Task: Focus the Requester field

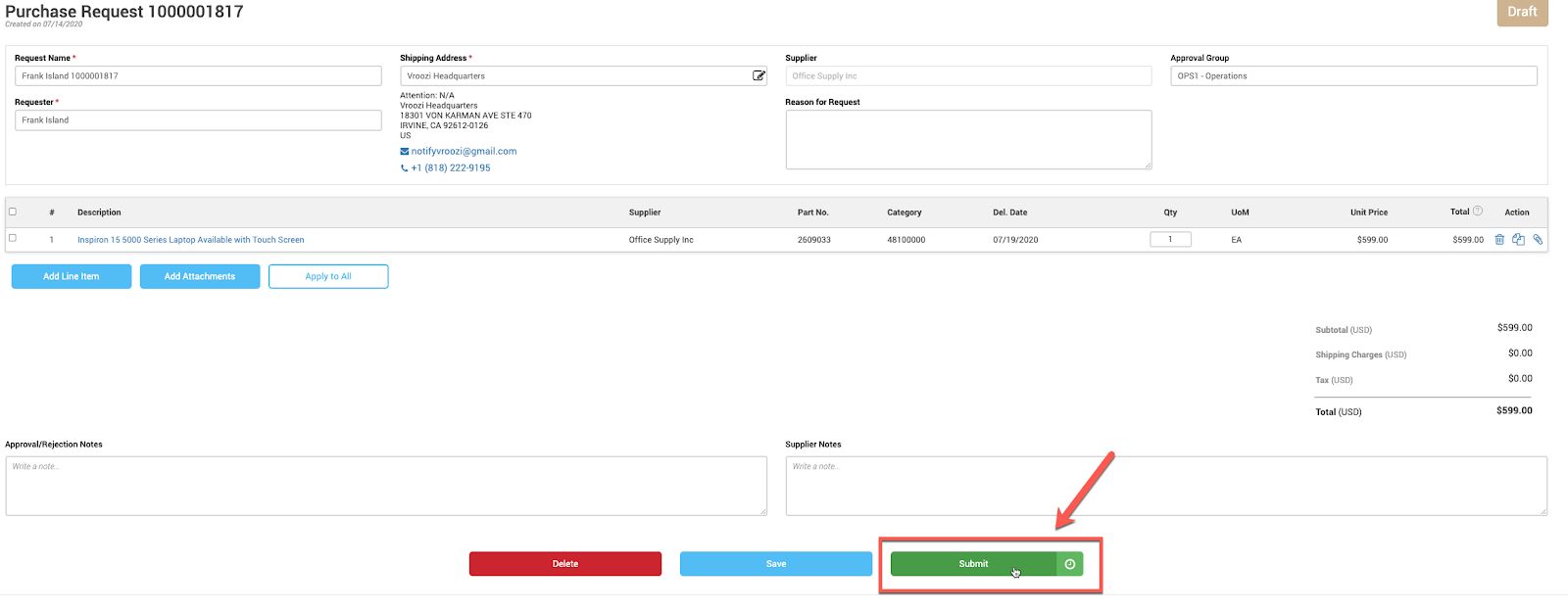Action: pos(198,119)
